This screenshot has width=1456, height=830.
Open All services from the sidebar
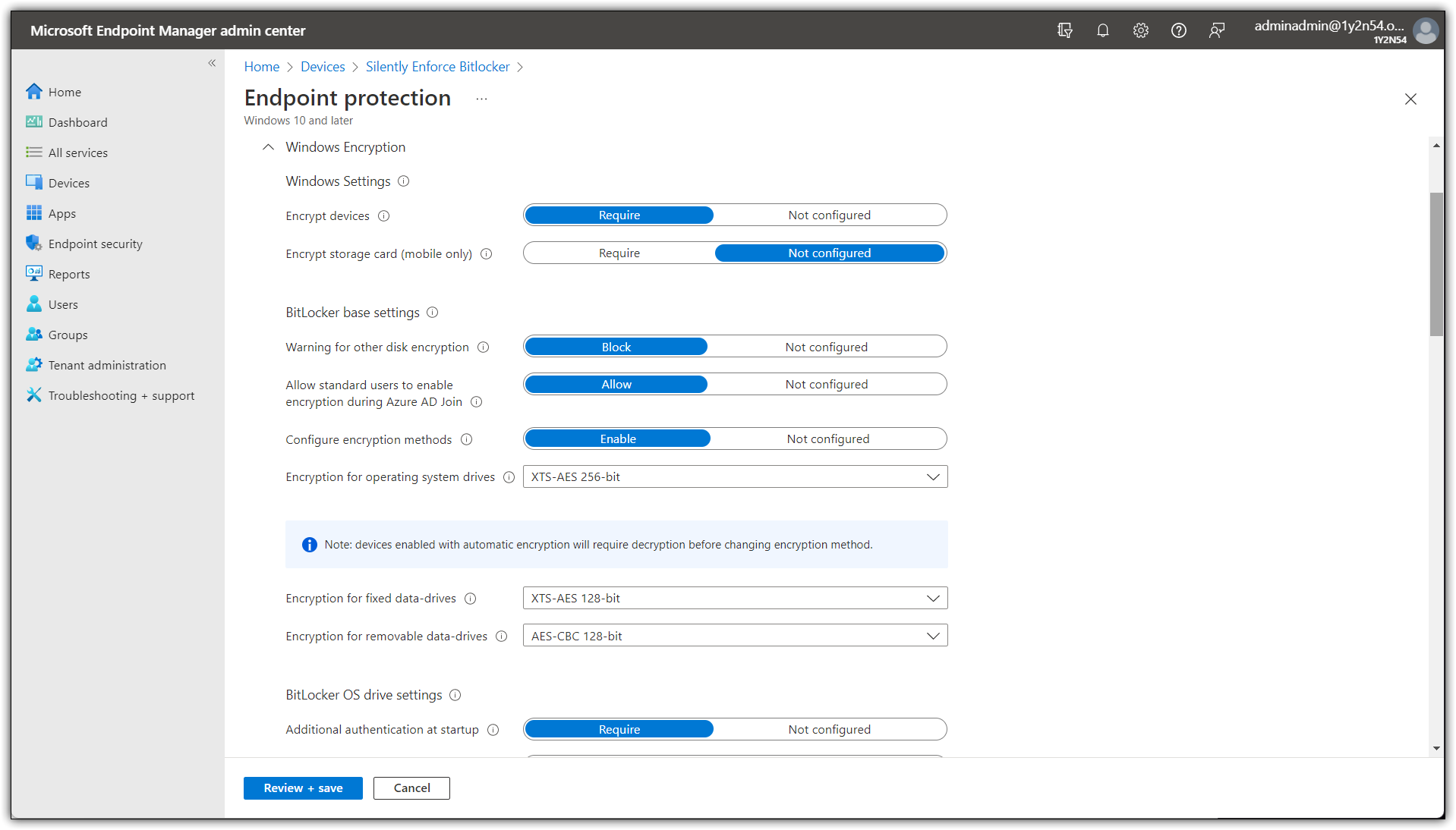77,152
